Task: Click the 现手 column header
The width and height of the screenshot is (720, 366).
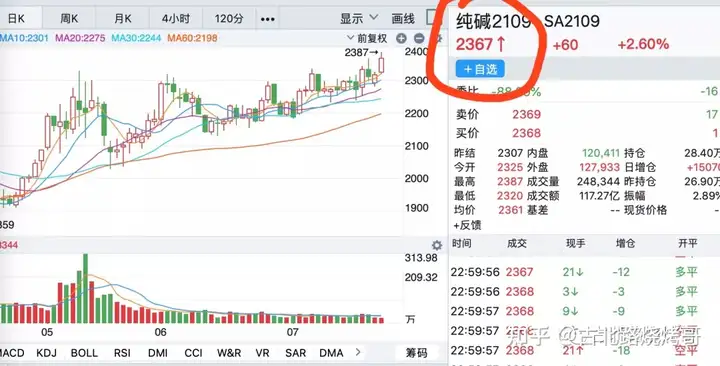Action: 575,243
